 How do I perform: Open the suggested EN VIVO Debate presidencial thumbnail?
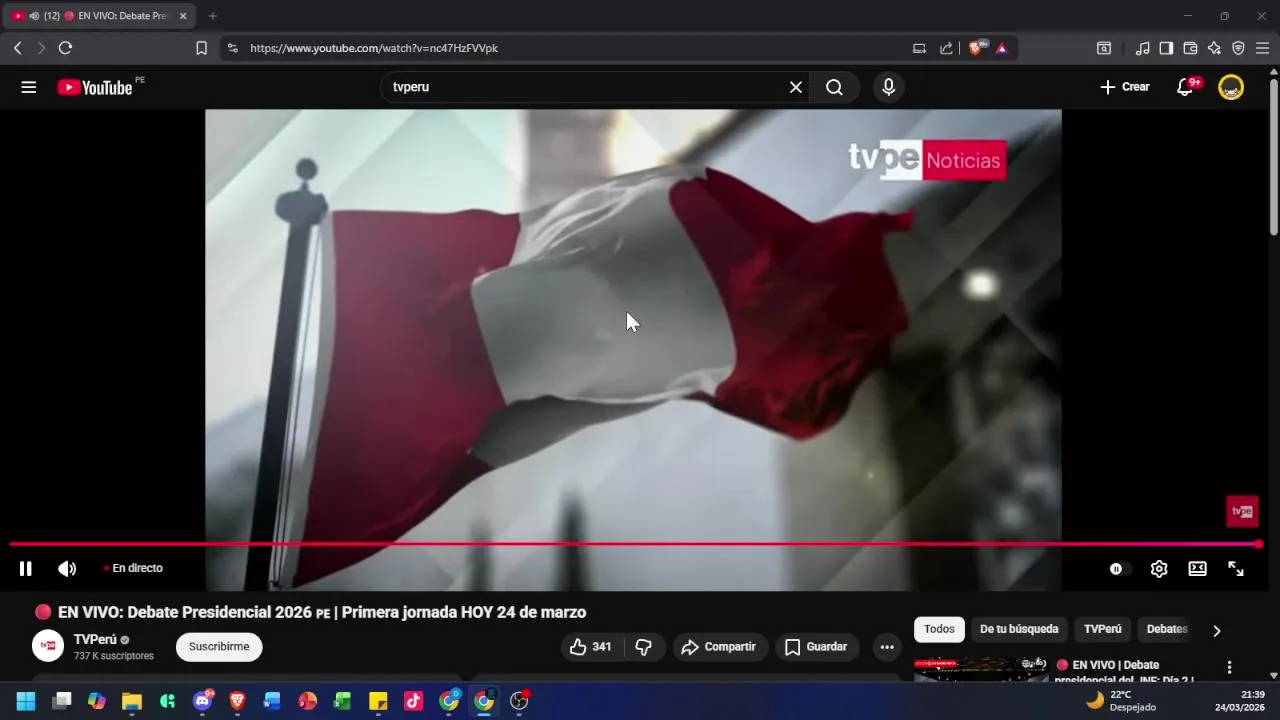point(981,669)
